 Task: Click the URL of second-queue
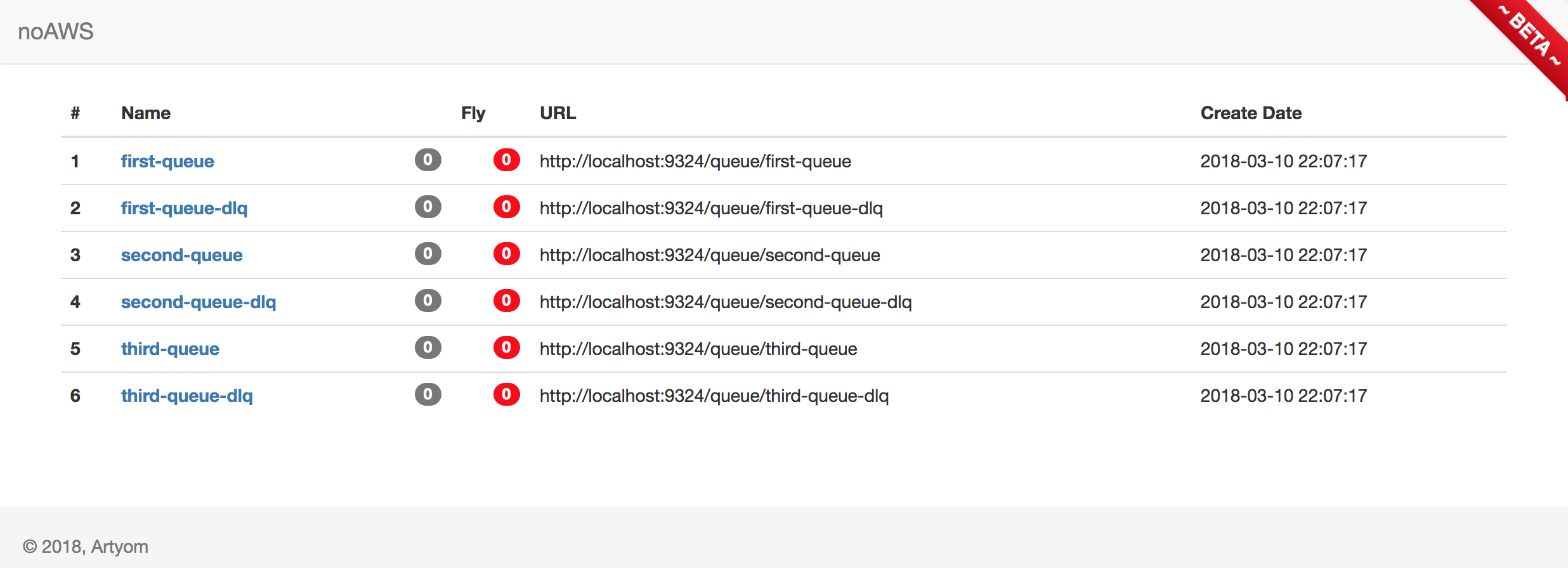coord(709,255)
